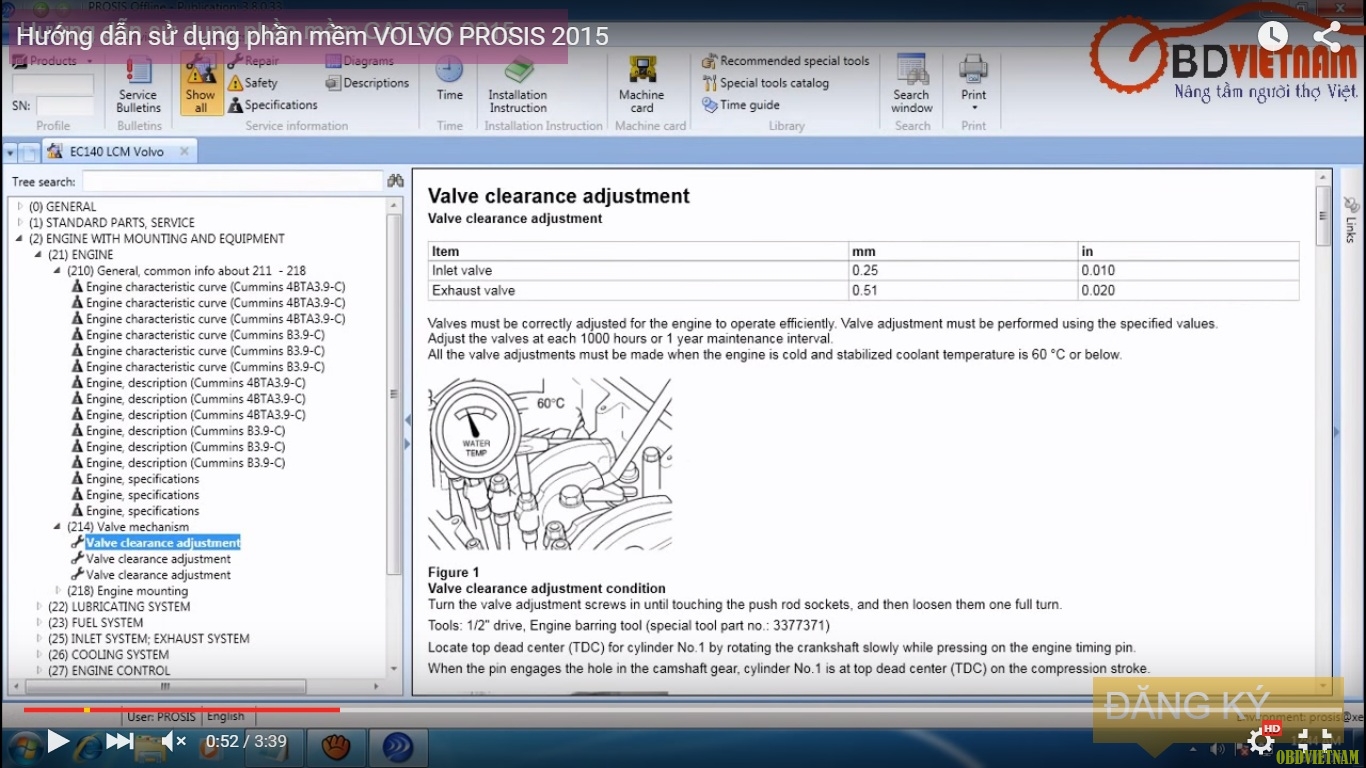
Task: Click the Watch later clock icon
Action: click(x=1273, y=36)
